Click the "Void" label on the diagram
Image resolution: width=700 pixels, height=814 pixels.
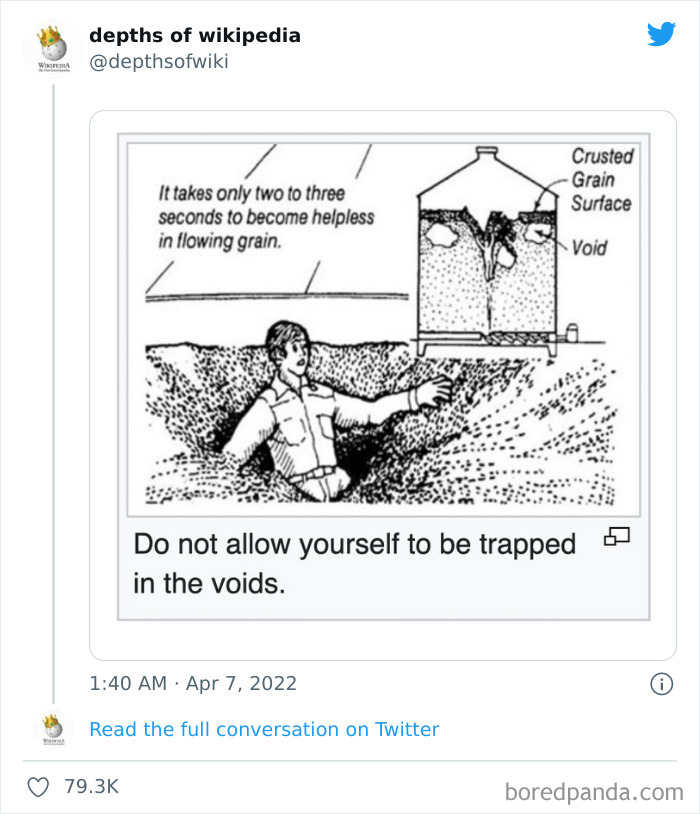tap(590, 247)
